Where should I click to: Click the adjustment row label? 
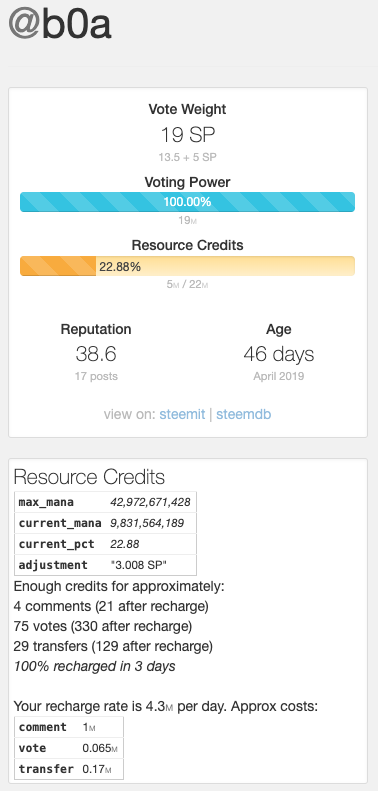click(x=53, y=565)
